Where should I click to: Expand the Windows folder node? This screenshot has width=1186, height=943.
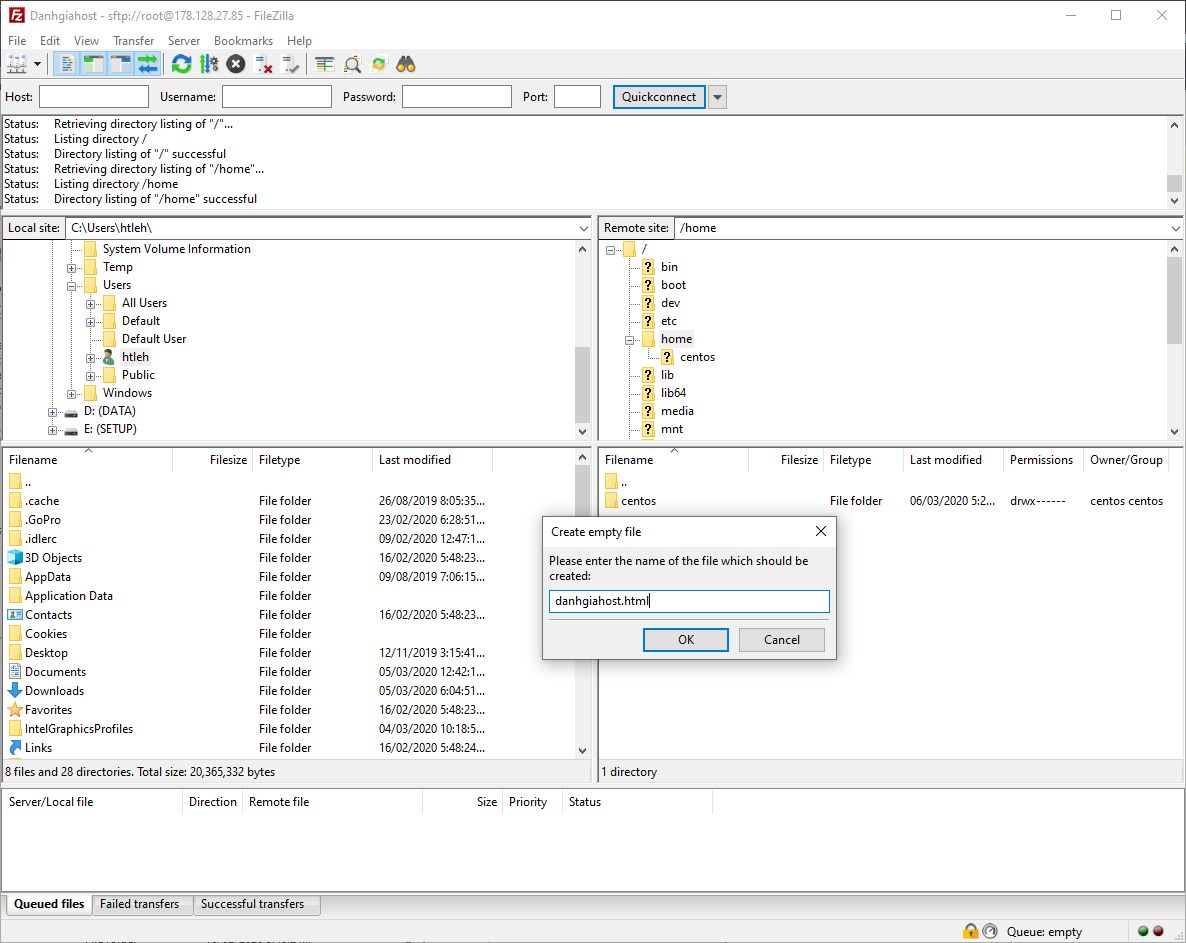pos(71,394)
